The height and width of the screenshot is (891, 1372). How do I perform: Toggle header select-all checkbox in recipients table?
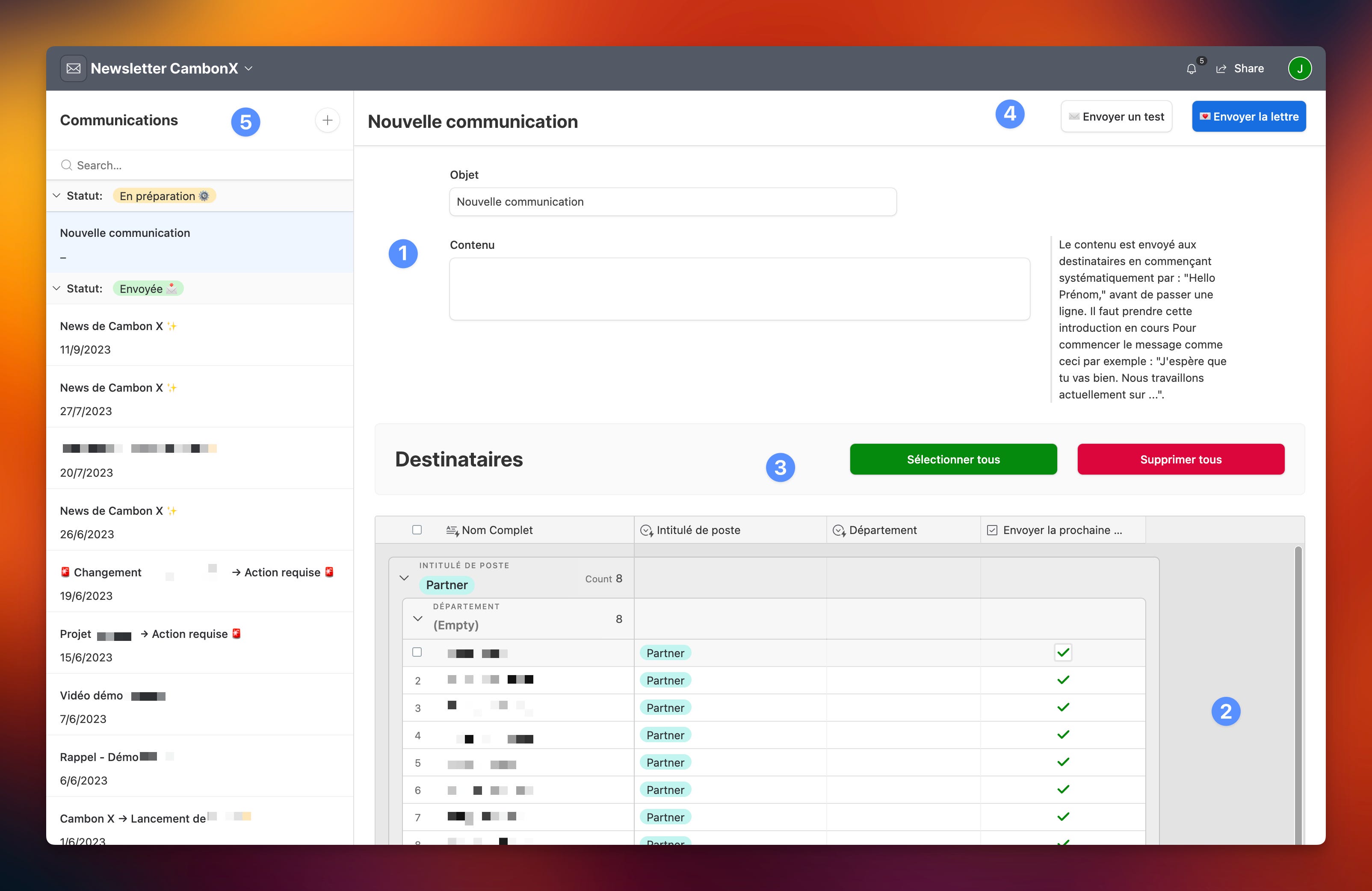point(417,530)
